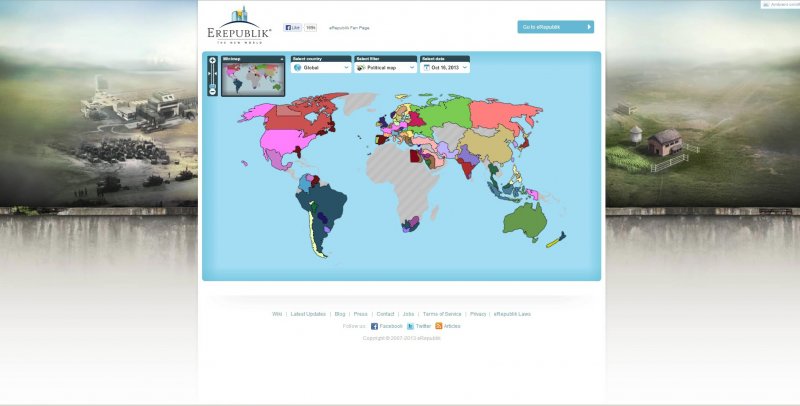Viewport: 800px width, 406px height.
Task: Click the minimap world thumbnail
Action: point(252,79)
